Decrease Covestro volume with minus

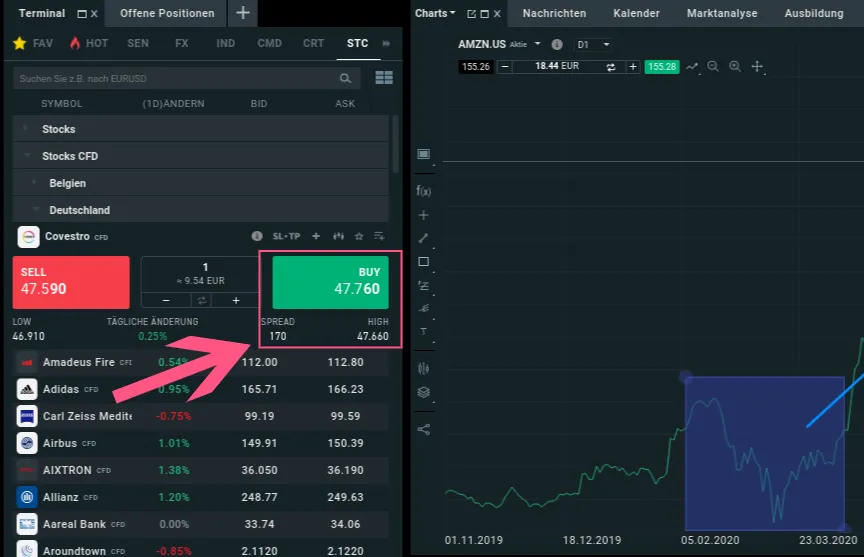pos(166,300)
